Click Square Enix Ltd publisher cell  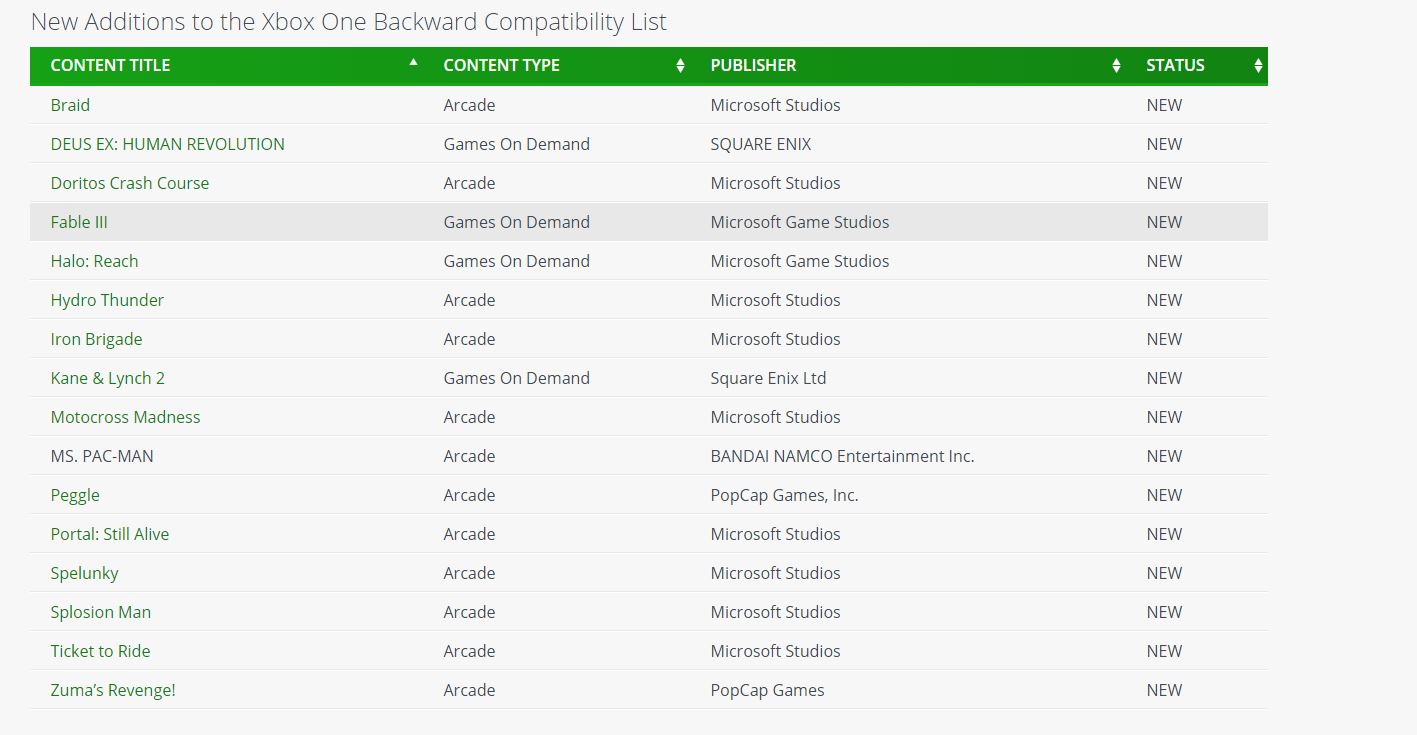coord(768,378)
